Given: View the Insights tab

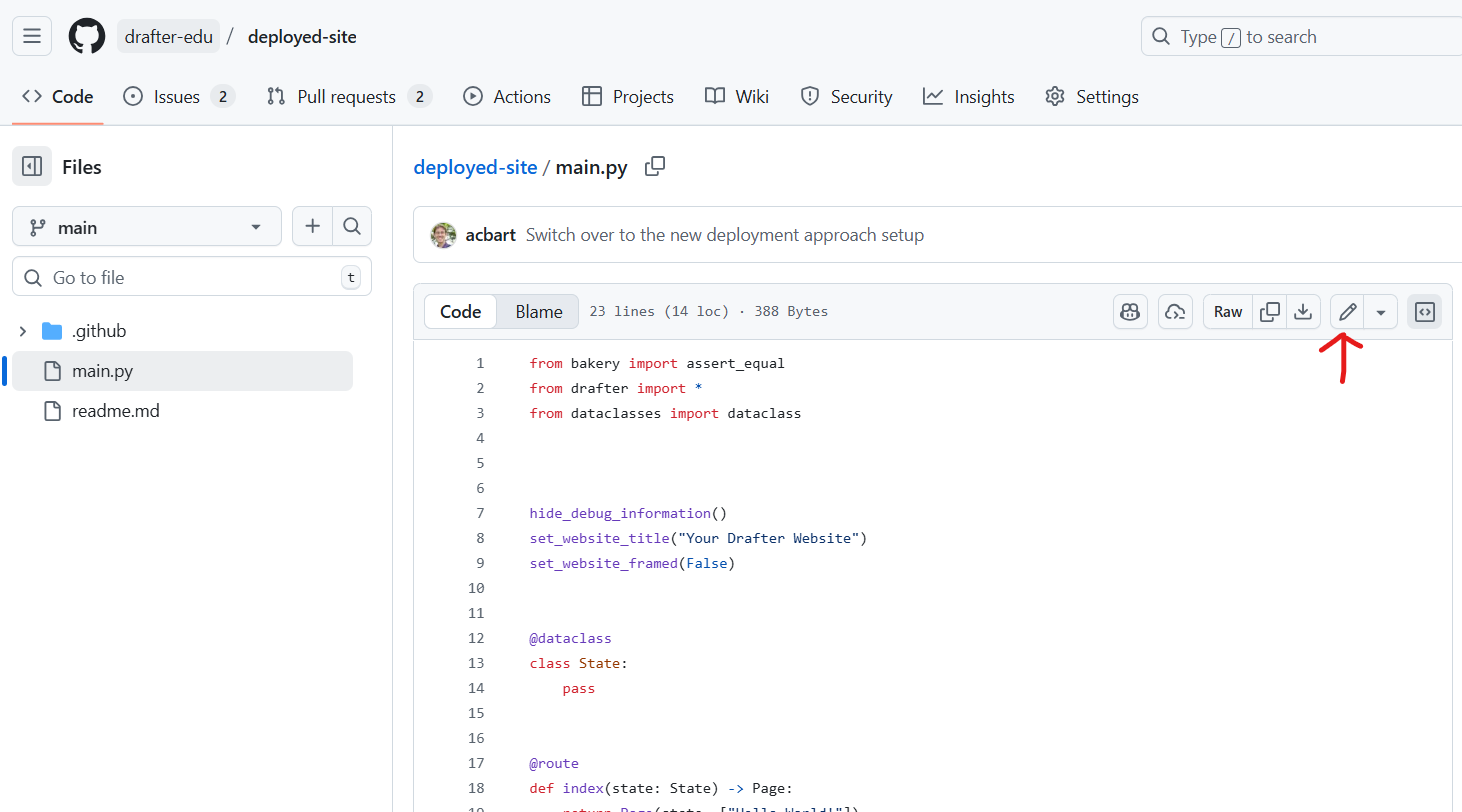Looking at the screenshot, I should coord(969,97).
